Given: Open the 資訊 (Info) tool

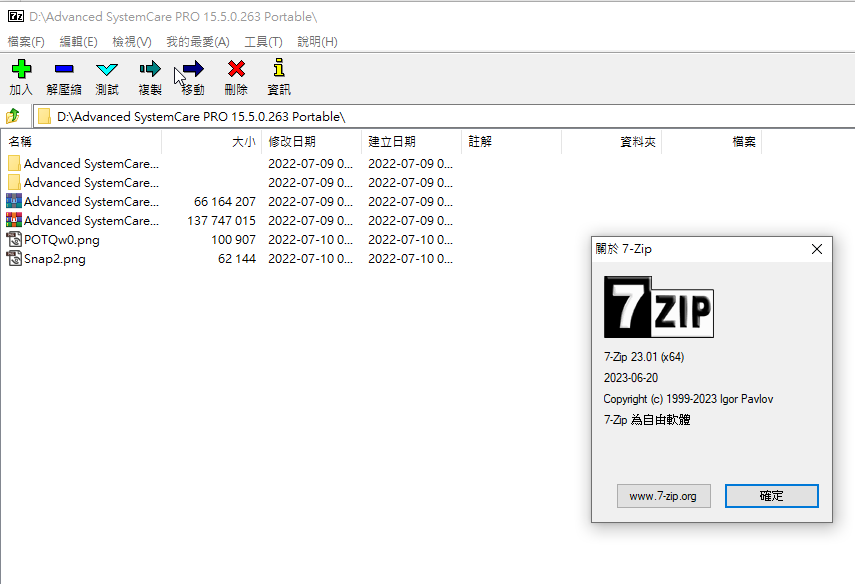Looking at the screenshot, I should point(277,76).
